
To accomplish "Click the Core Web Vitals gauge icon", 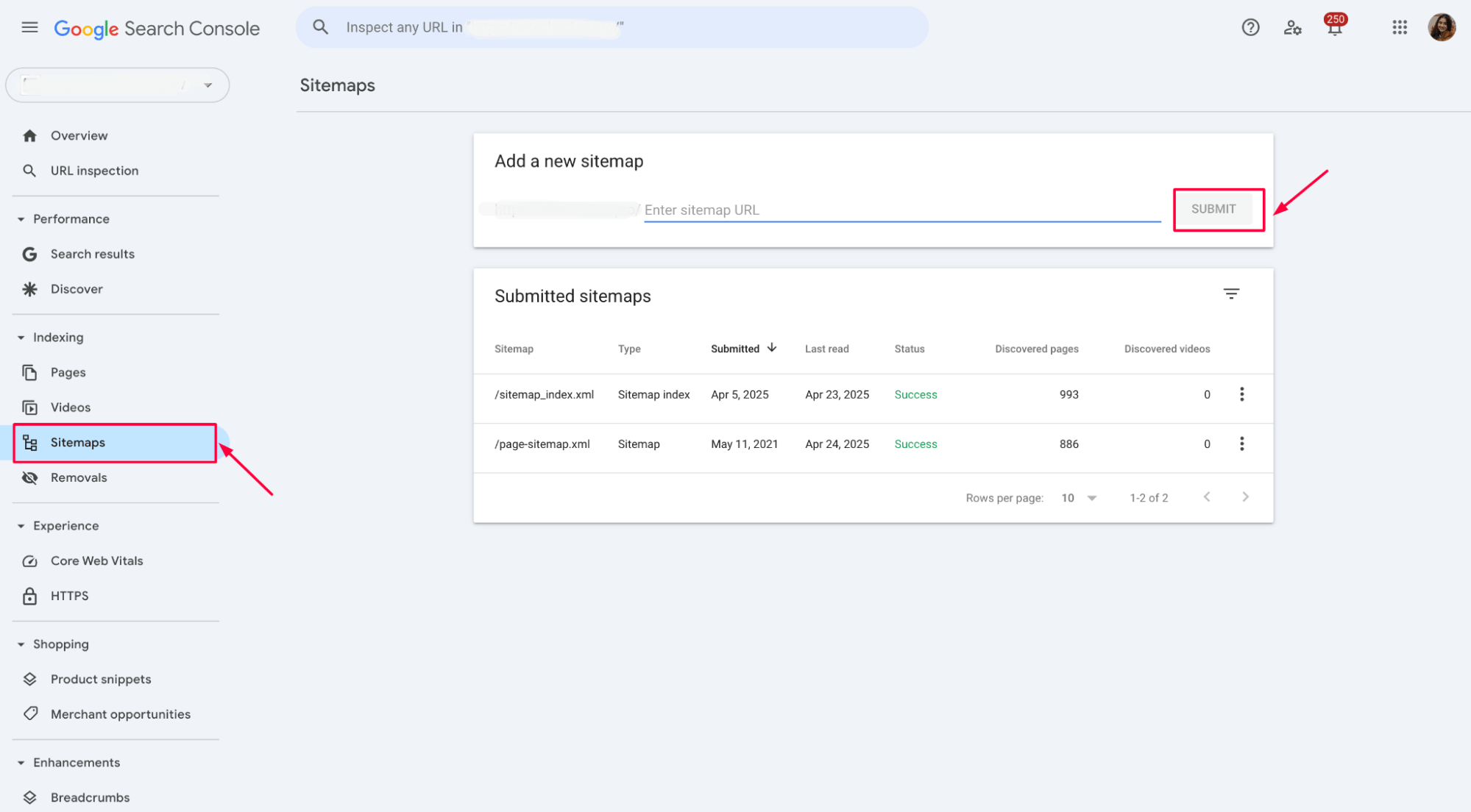I will click(29, 561).
